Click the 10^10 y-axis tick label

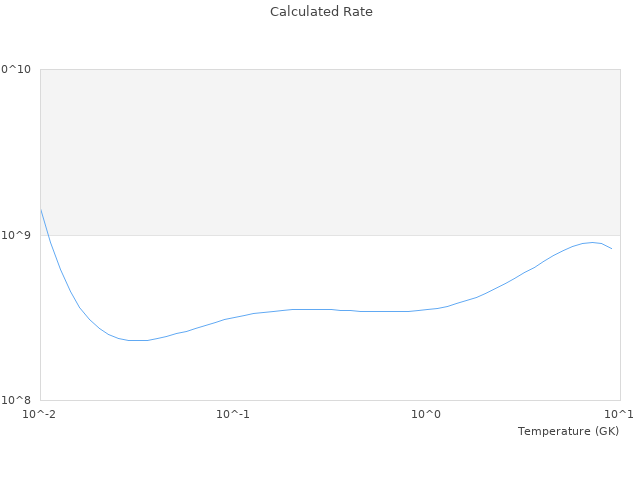pyautogui.click(x=16, y=69)
